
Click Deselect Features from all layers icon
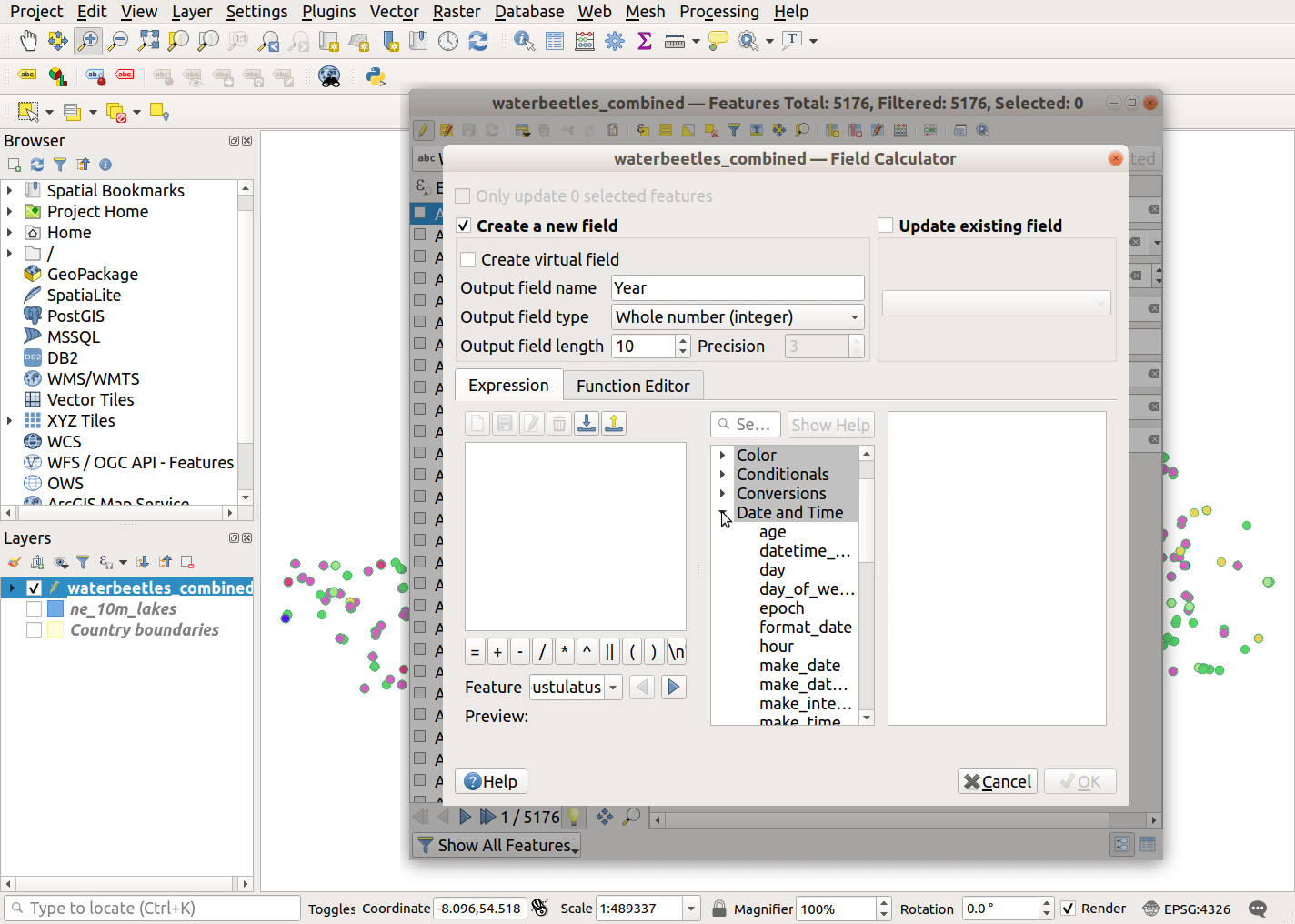coord(115,112)
